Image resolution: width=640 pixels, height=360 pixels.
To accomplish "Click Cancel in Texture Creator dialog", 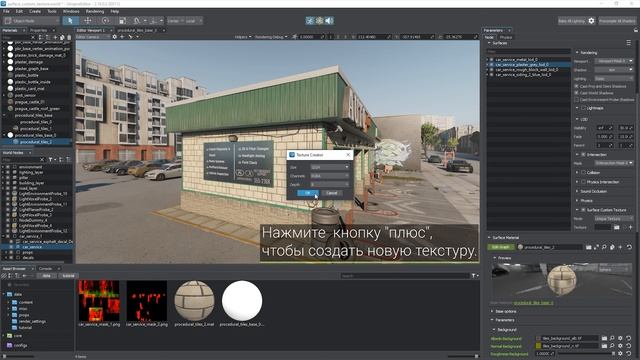I will coord(332,193).
